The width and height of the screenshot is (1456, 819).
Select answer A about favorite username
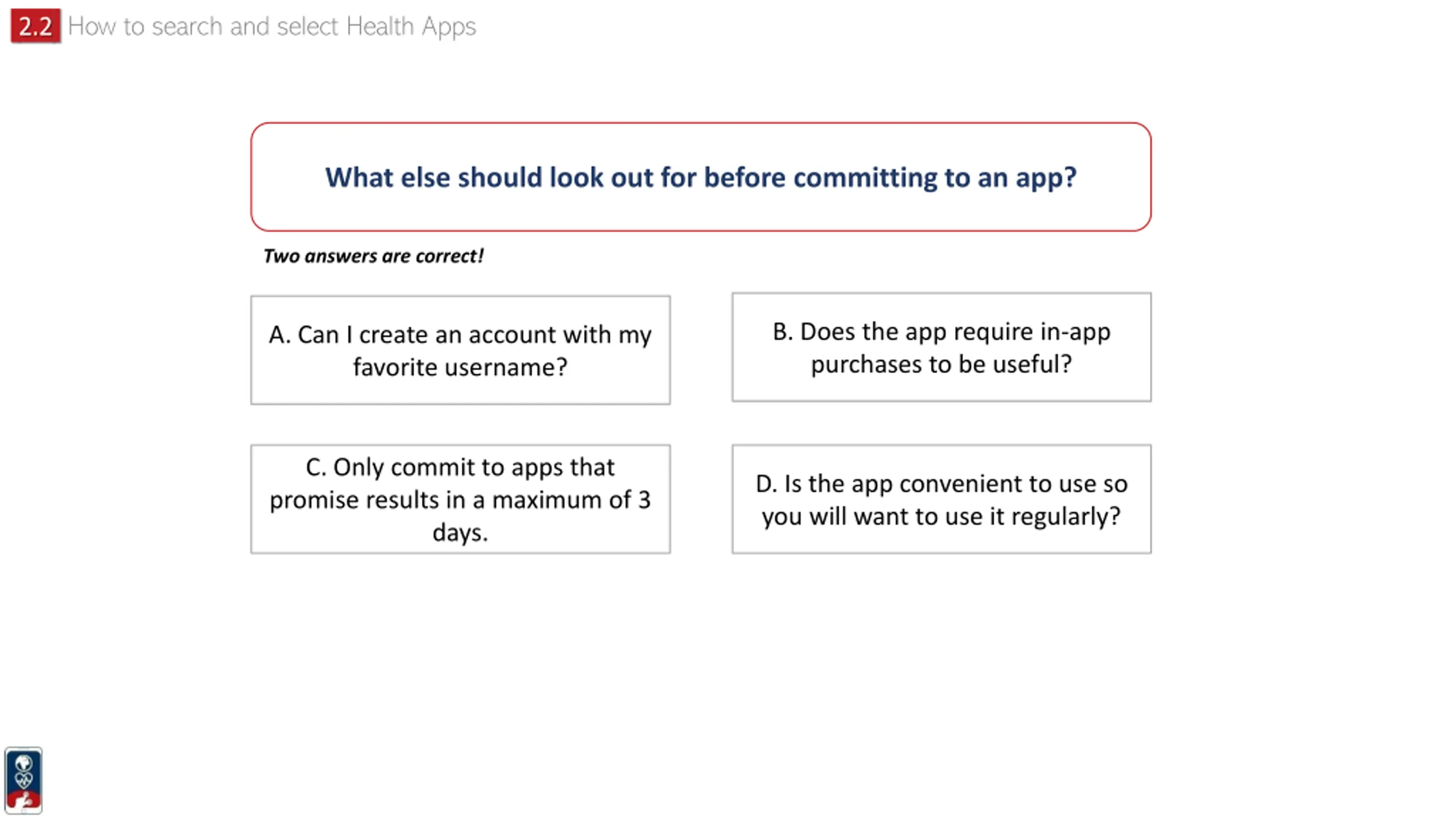click(x=460, y=350)
